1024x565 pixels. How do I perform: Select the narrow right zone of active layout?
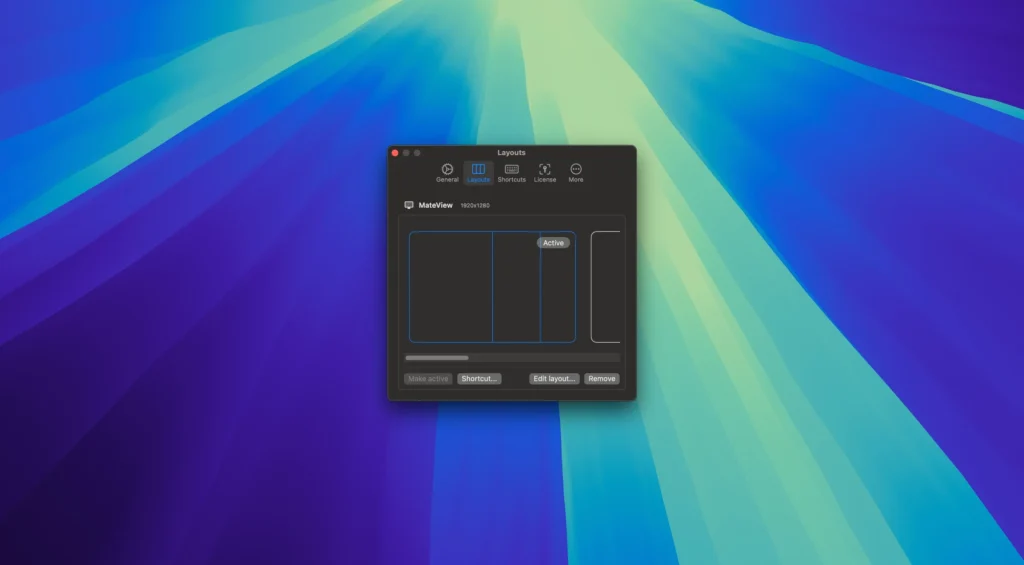coord(558,294)
